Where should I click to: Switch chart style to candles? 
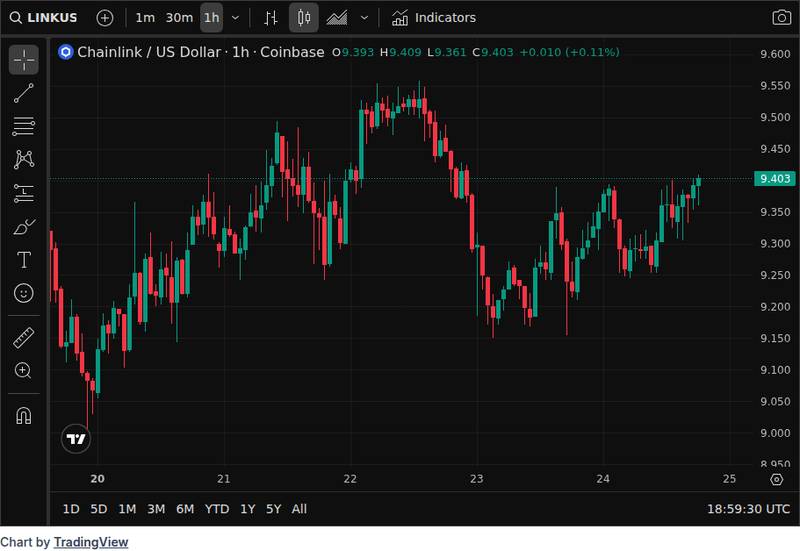point(305,17)
